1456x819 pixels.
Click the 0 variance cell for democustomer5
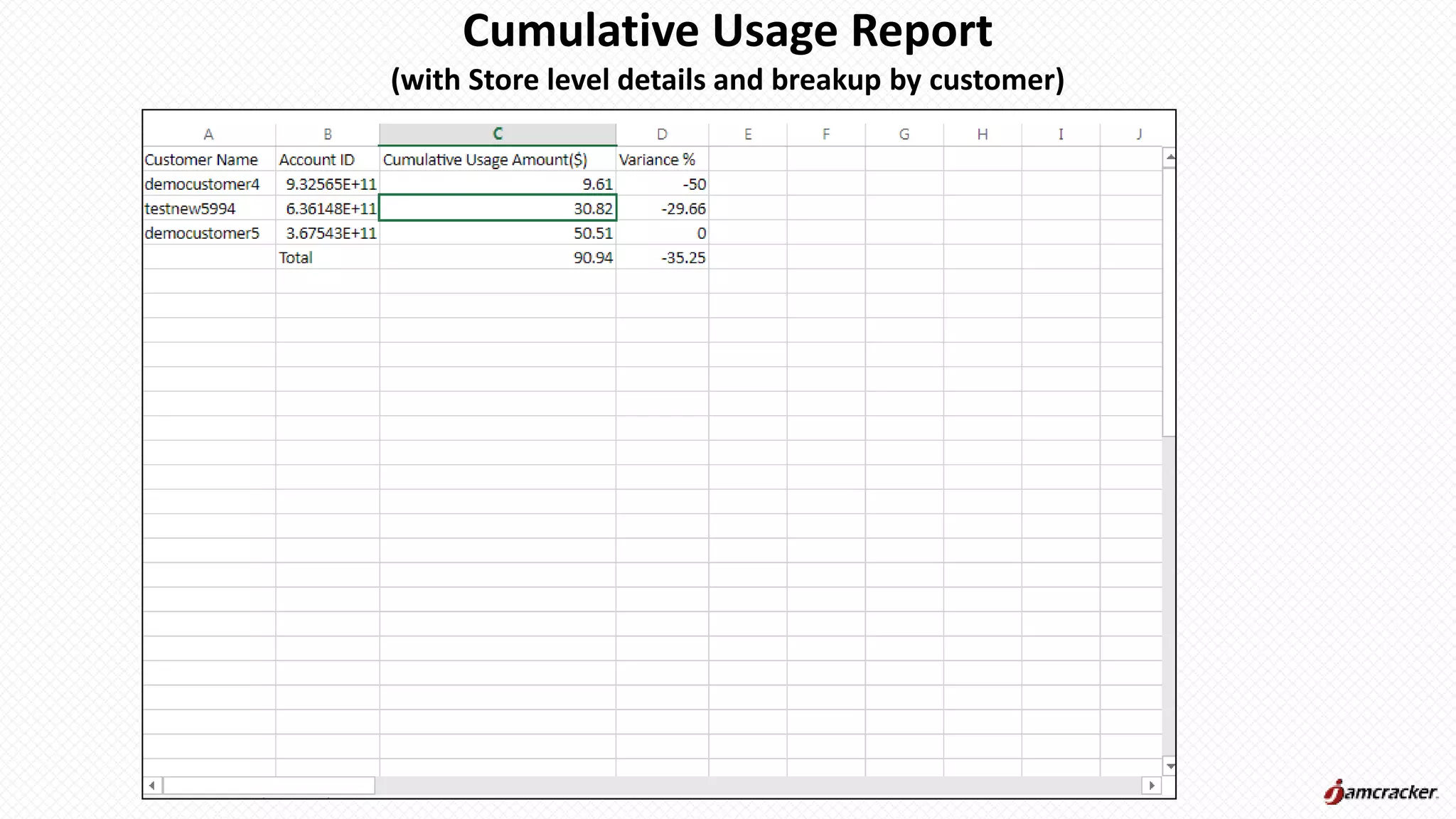click(x=663, y=233)
